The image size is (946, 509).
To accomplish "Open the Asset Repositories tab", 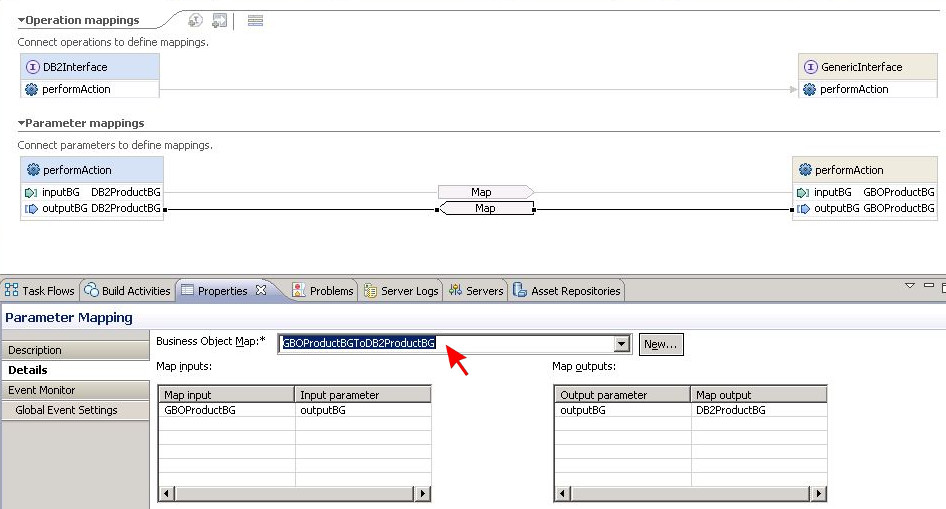I will [567, 291].
